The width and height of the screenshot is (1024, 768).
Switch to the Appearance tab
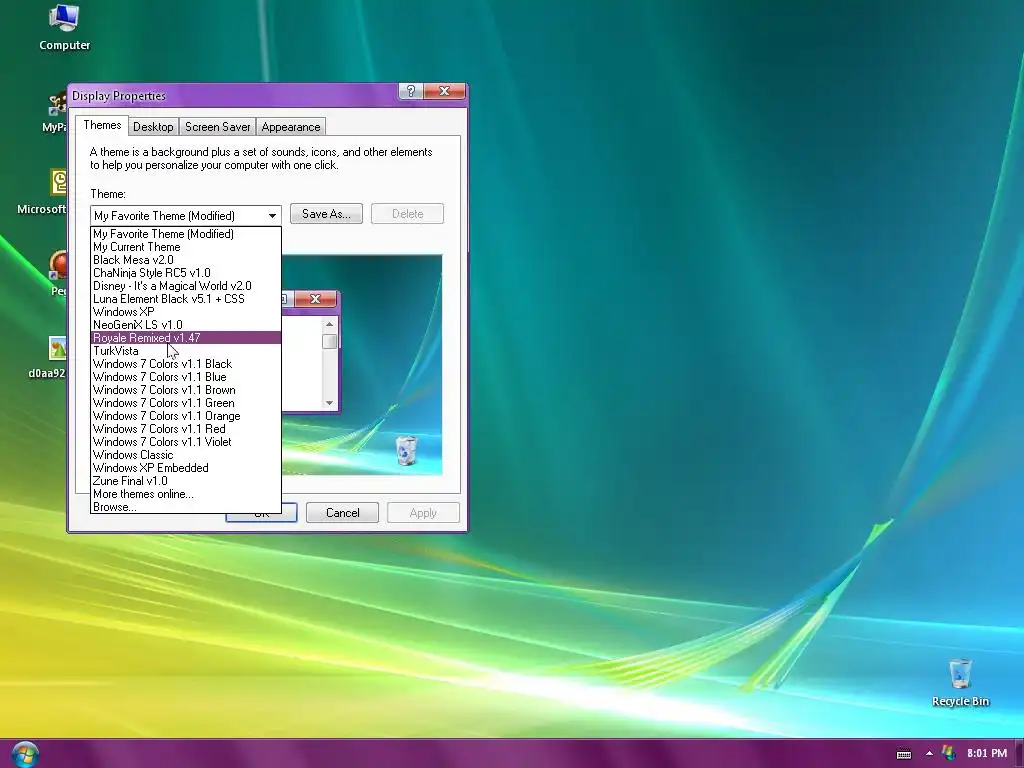(x=291, y=127)
